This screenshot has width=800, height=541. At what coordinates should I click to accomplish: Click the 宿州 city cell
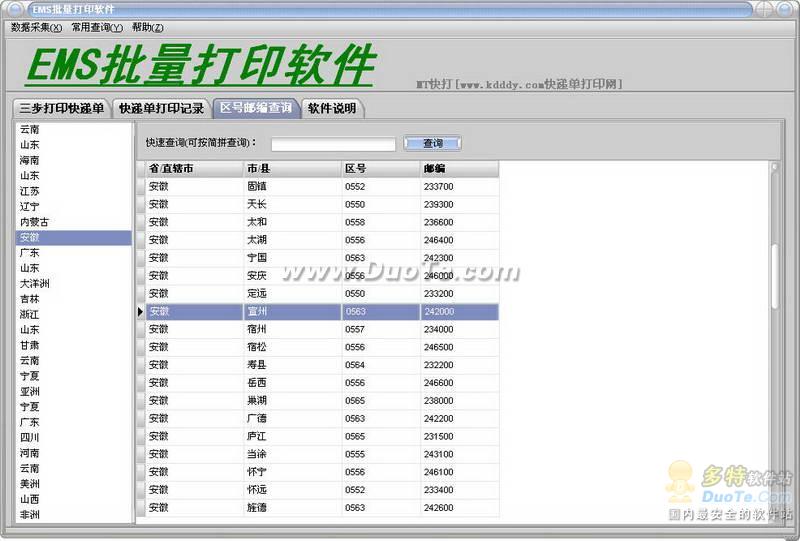pos(292,329)
